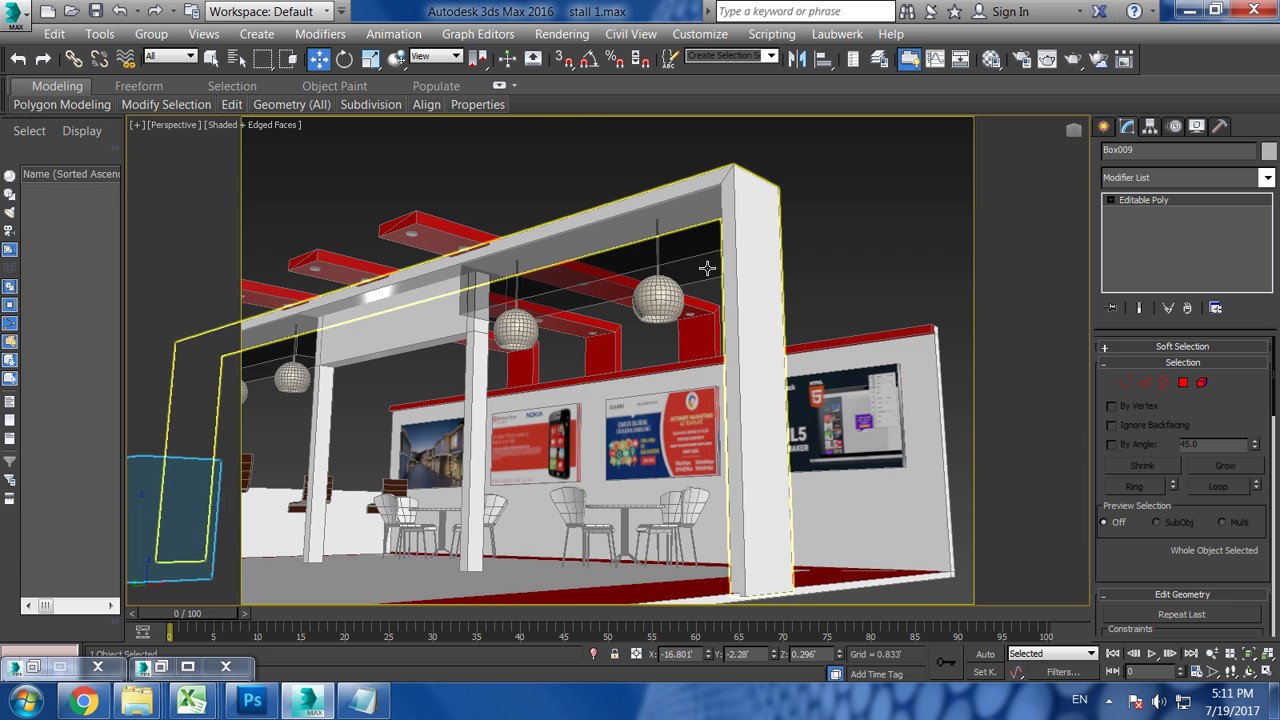The height and width of the screenshot is (720, 1280).
Task: Select the Element sub-object level icon
Action: [x=1201, y=382]
